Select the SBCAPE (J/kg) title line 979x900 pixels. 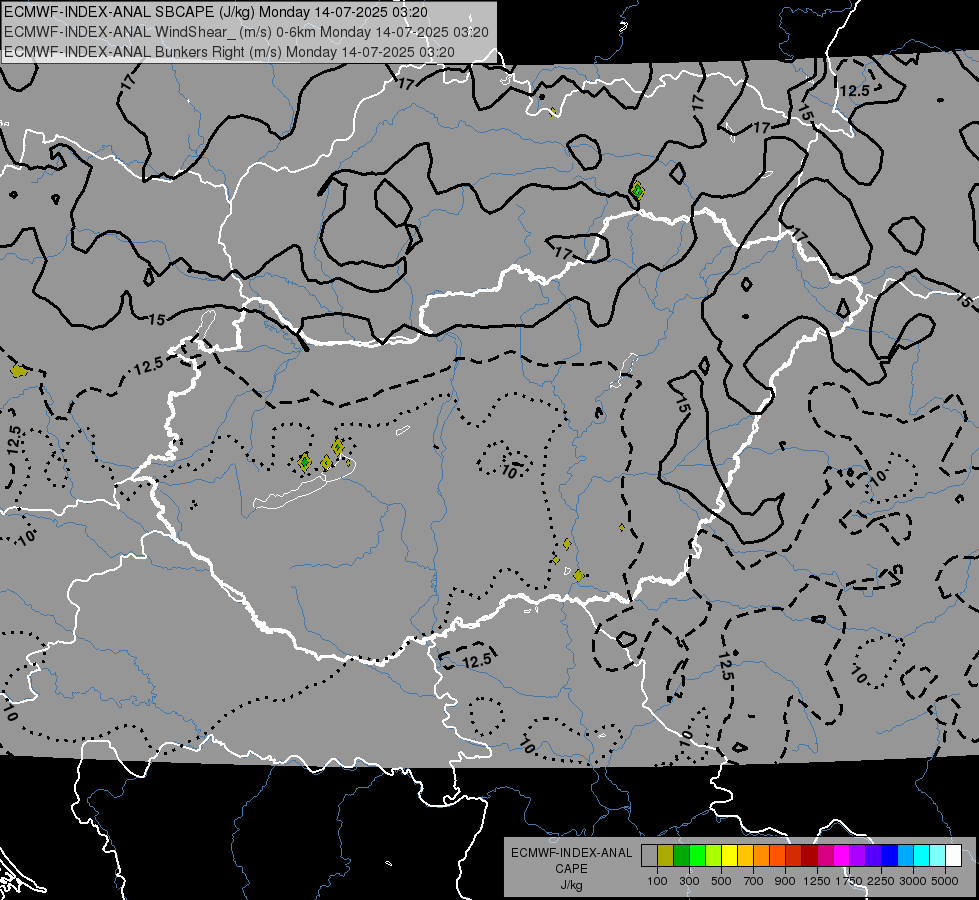coord(215,12)
